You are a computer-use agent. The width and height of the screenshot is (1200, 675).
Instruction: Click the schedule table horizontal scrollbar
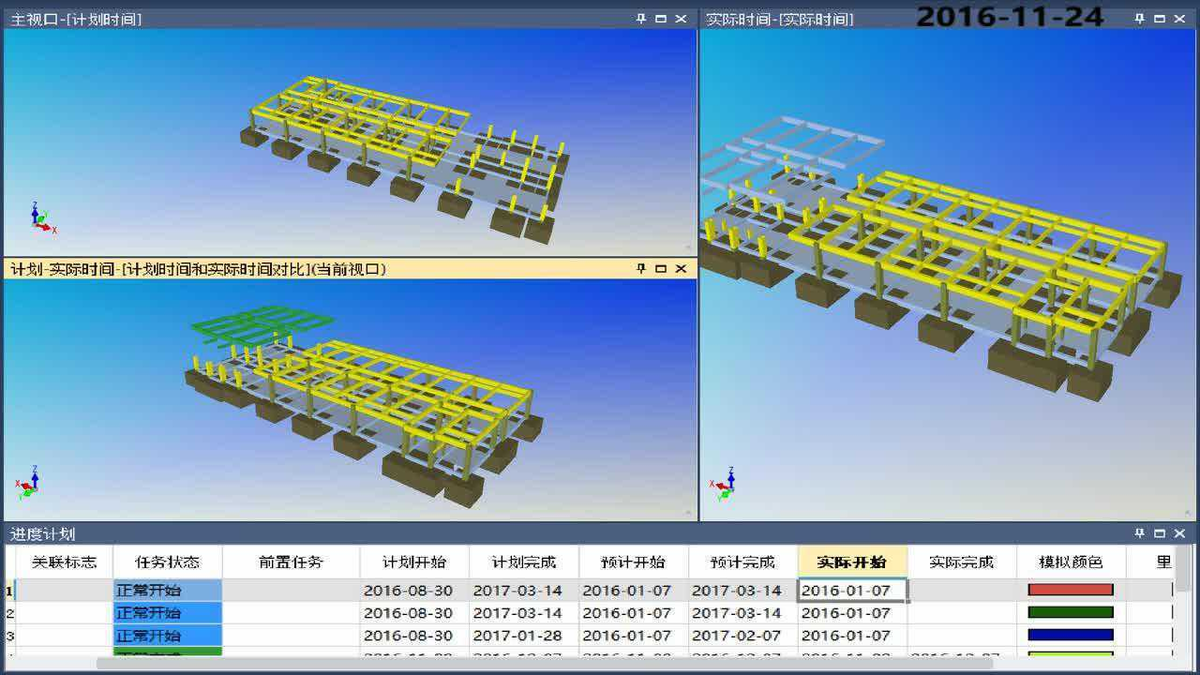(x=545, y=662)
